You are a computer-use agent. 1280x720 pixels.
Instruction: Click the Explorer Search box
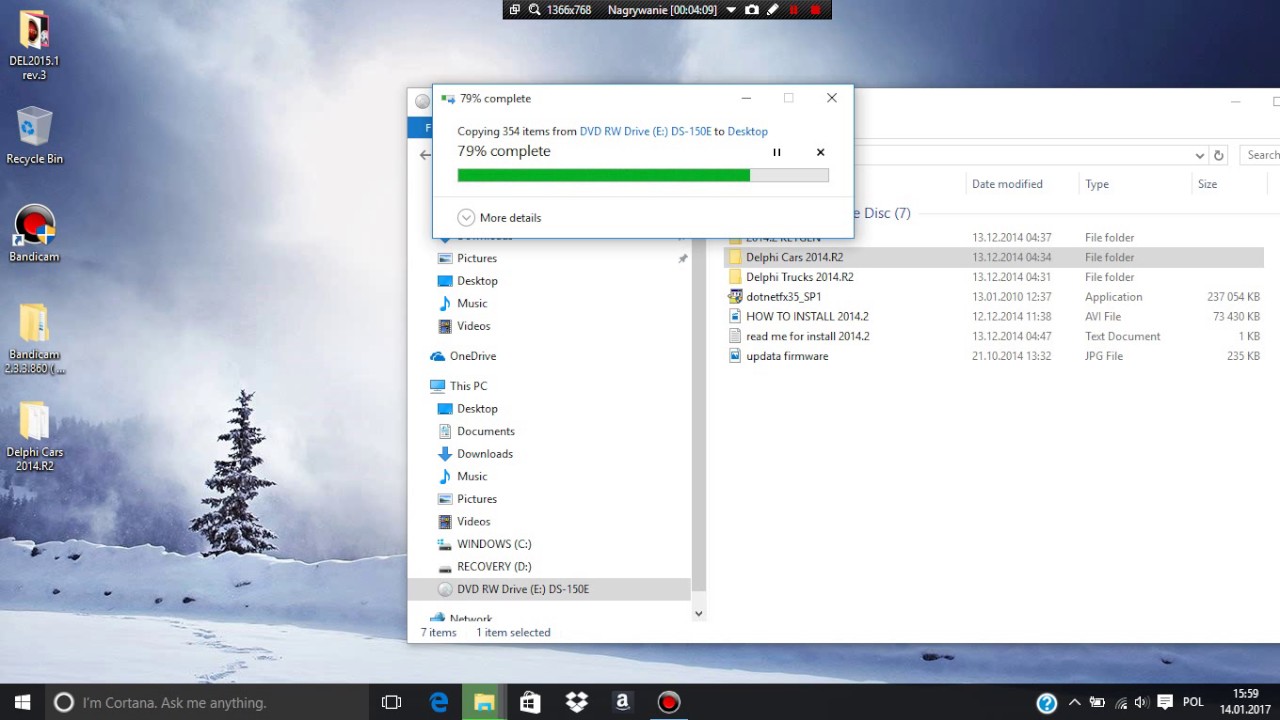click(1260, 155)
